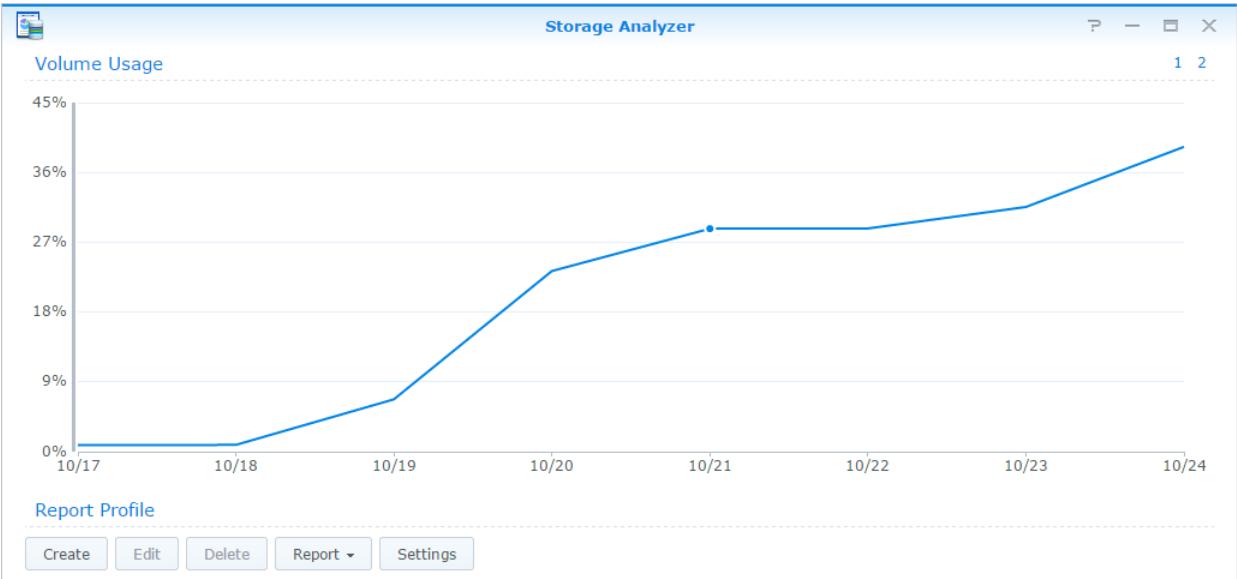
Task: Switch to volume page 2
Action: pos(1202,63)
